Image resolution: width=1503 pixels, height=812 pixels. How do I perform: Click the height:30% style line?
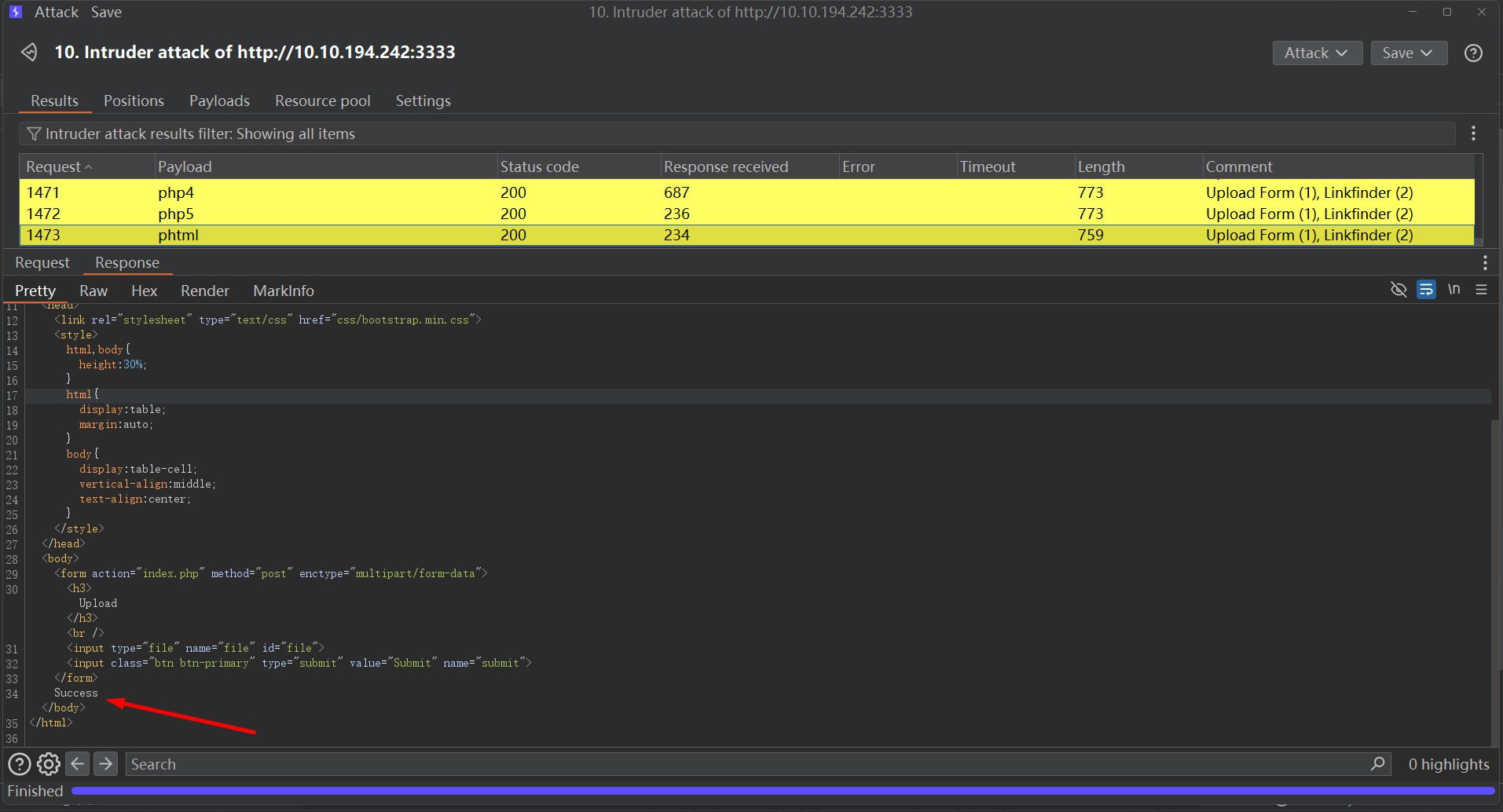[x=112, y=364]
